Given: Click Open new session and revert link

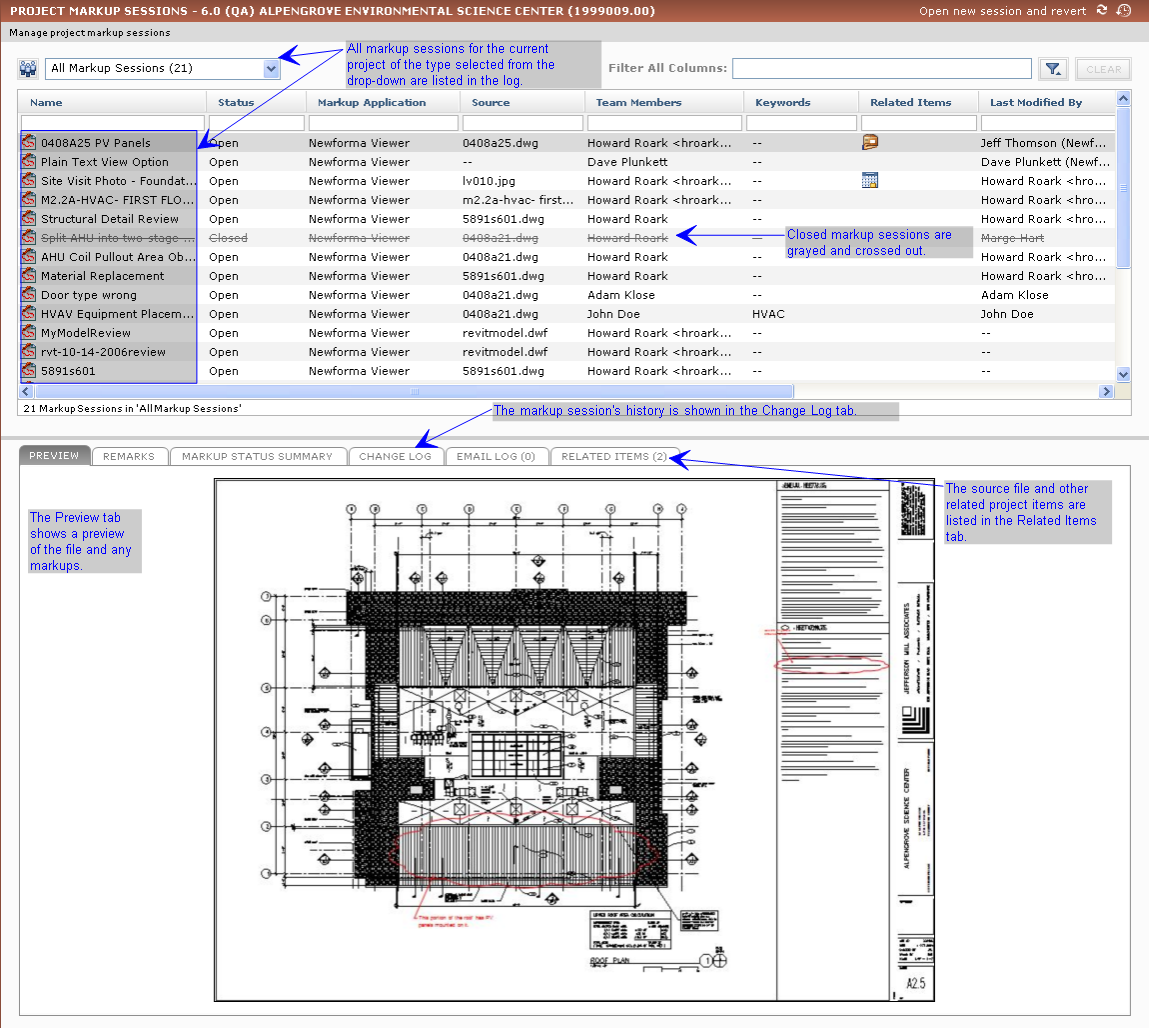Looking at the screenshot, I should [x=1002, y=11].
